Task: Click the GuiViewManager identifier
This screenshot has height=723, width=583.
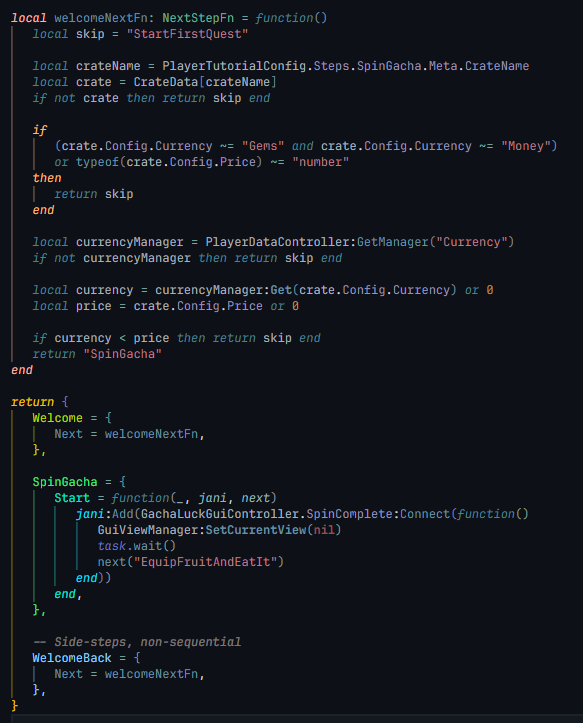Action: [x=148, y=530]
